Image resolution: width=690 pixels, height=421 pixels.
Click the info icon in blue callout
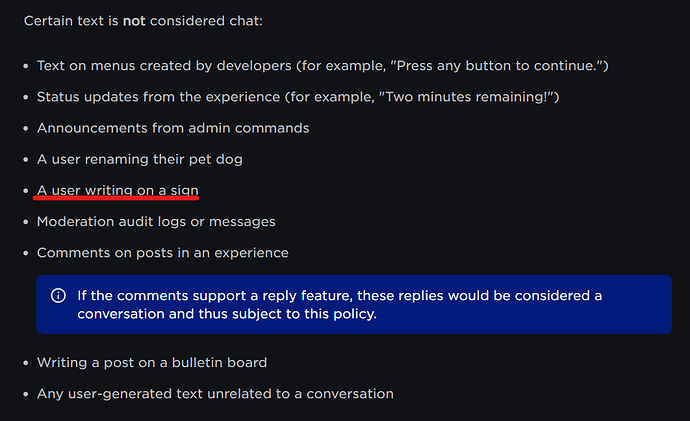tap(58, 296)
